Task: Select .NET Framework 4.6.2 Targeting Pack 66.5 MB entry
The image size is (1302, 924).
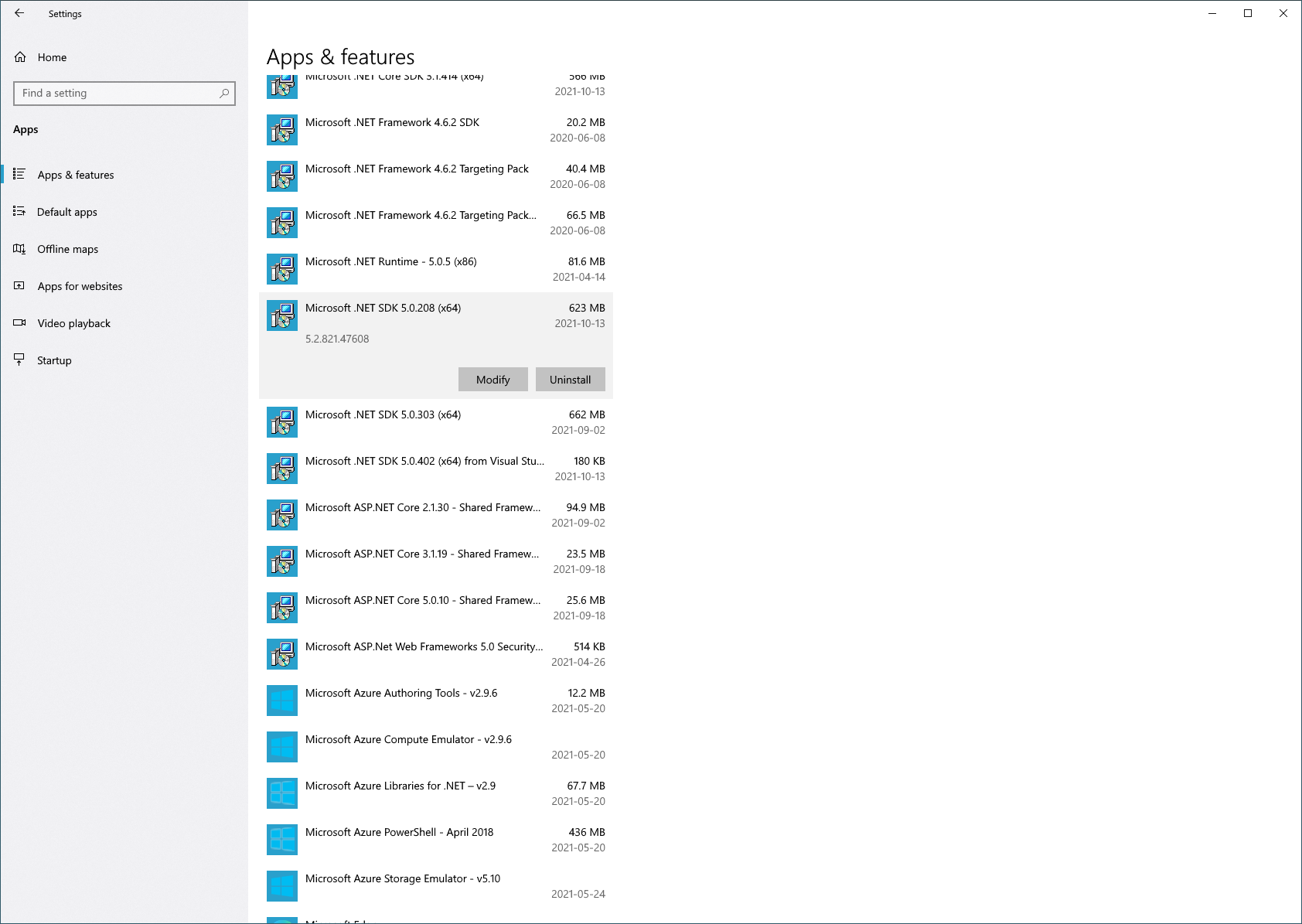Action: coord(436,223)
